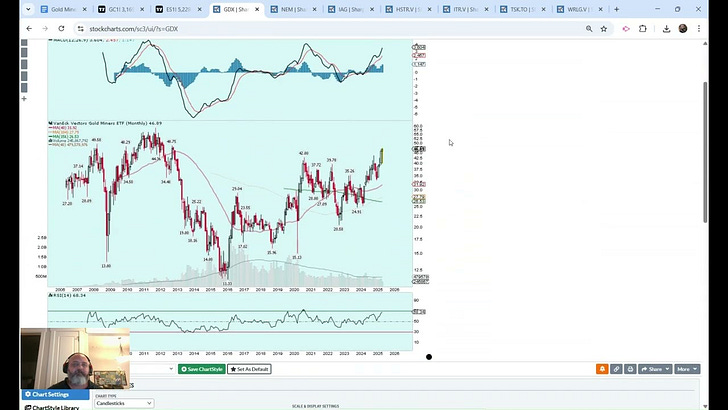The width and height of the screenshot is (728, 410).
Task: Switch to the HSTR.V StockCharts tab
Action: coord(409,9)
